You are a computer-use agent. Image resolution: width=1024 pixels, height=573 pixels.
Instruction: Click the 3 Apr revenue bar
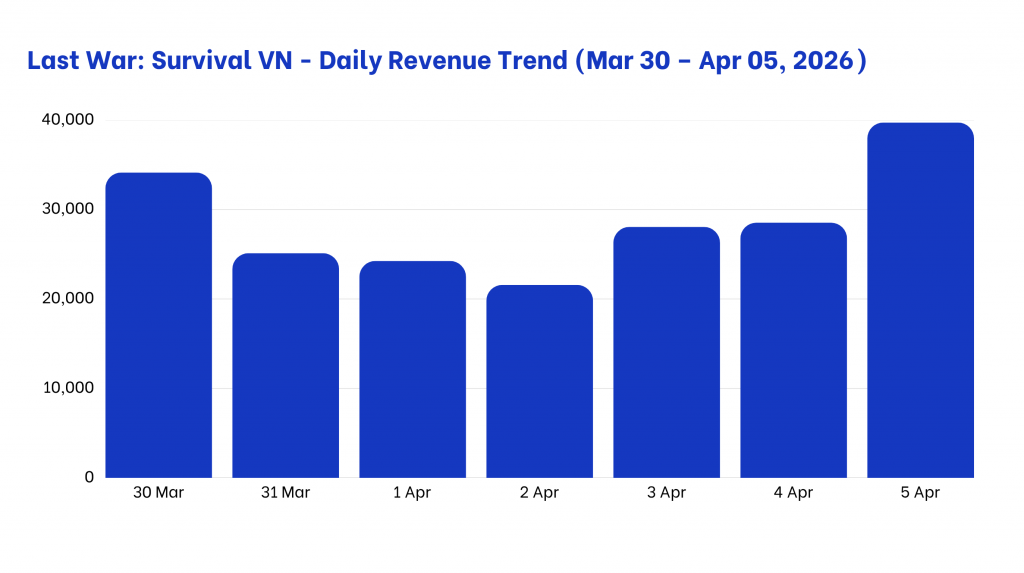(666, 352)
